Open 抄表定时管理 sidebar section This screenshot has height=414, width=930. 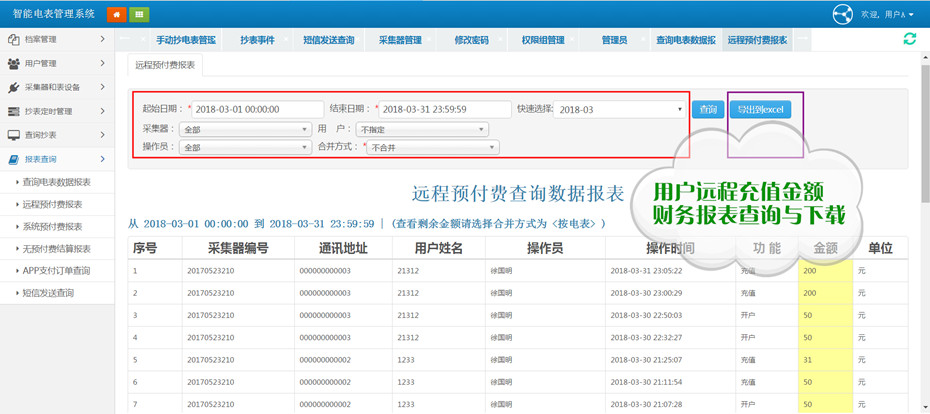click(x=56, y=111)
